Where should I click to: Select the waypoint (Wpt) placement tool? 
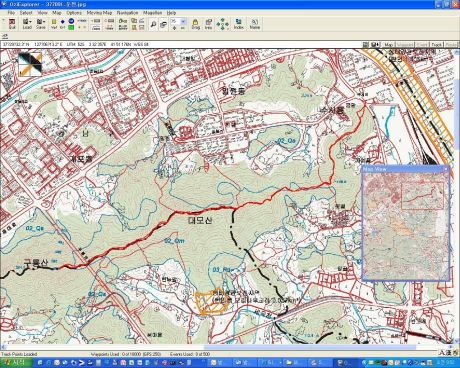pyautogui.click(x=54, y=24)
